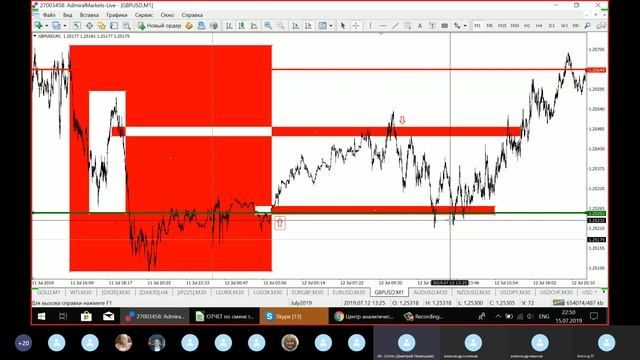Open the MetaEditor yellow diamond icon
Viewport: 640px width, 360px height.
coord(189,26)
